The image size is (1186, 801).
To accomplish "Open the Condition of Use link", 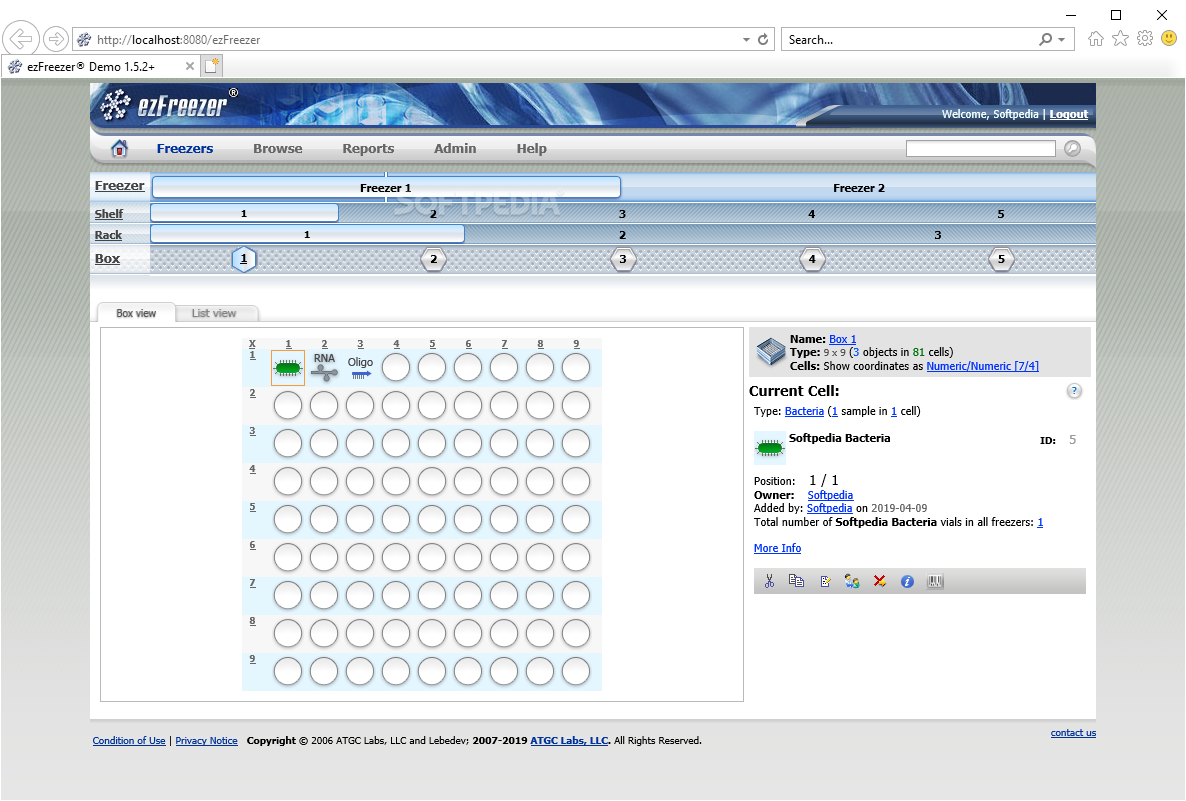I will coord(129,740).
